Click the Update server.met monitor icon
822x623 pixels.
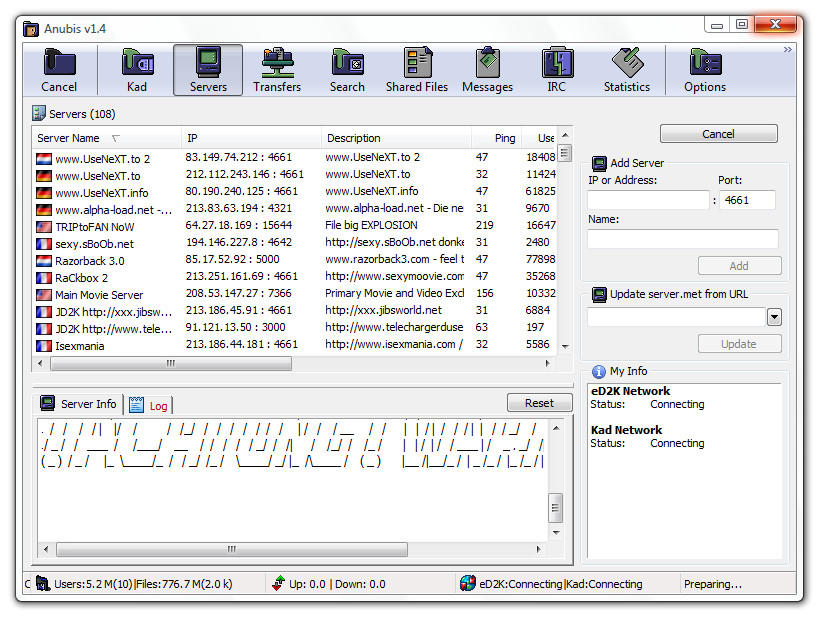[599, 295]
